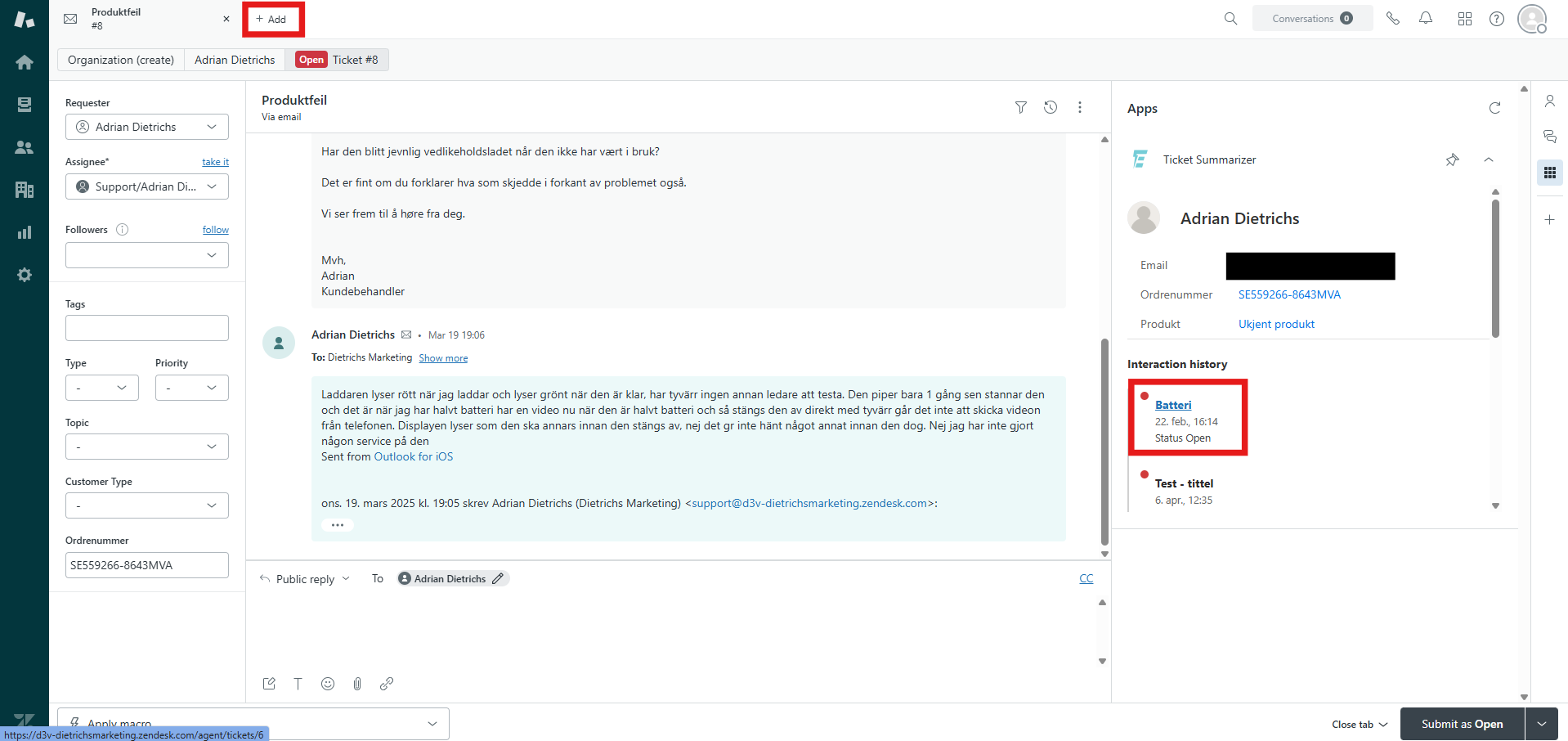Click the conversation filter funnel icon
The image size is (1568, 741).
coord(1021,107)
